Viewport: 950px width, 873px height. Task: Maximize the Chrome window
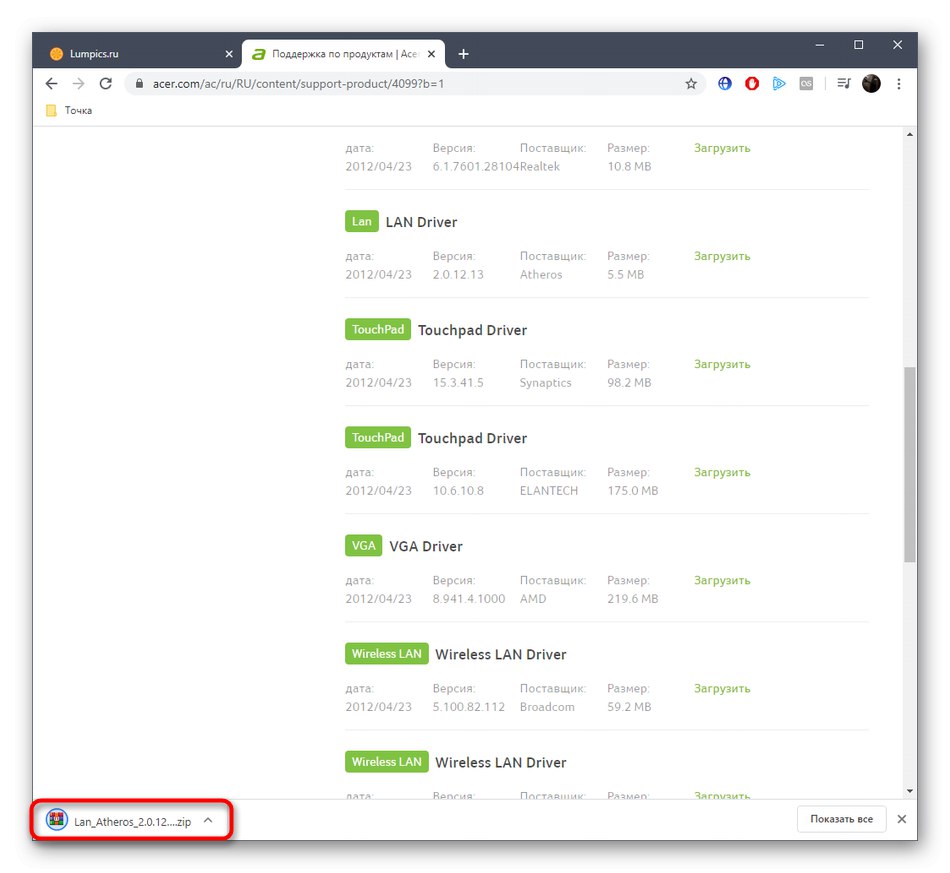point(859,45)
